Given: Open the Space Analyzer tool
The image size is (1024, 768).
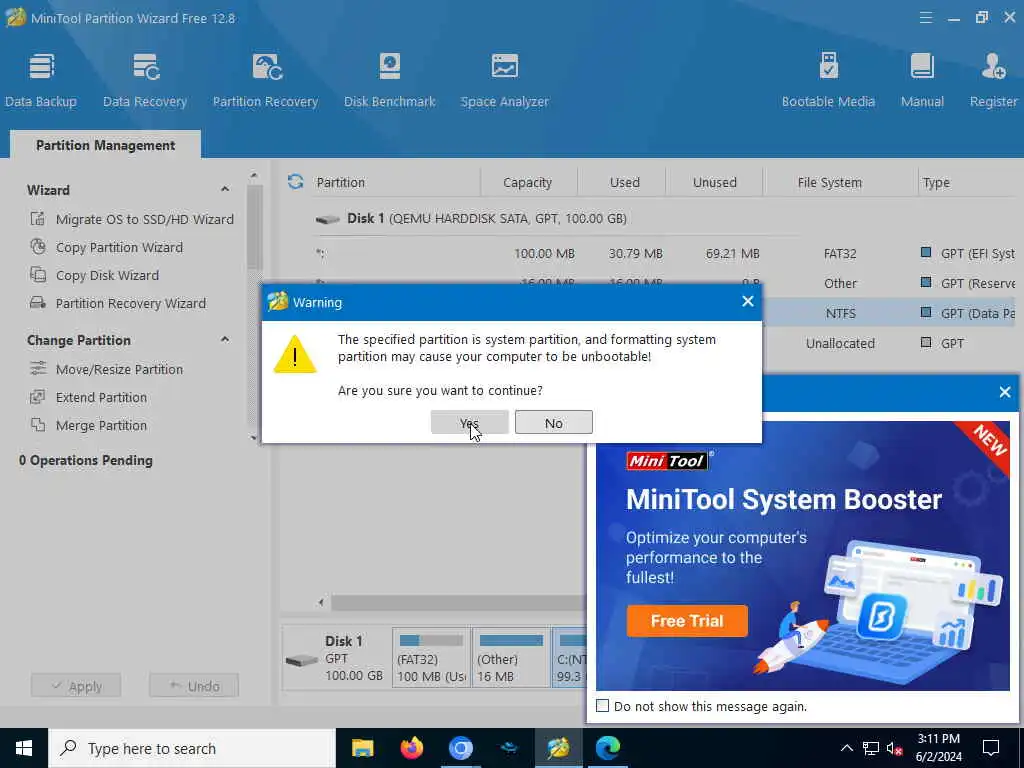Looking at the screenshot, I should point(504,80).
